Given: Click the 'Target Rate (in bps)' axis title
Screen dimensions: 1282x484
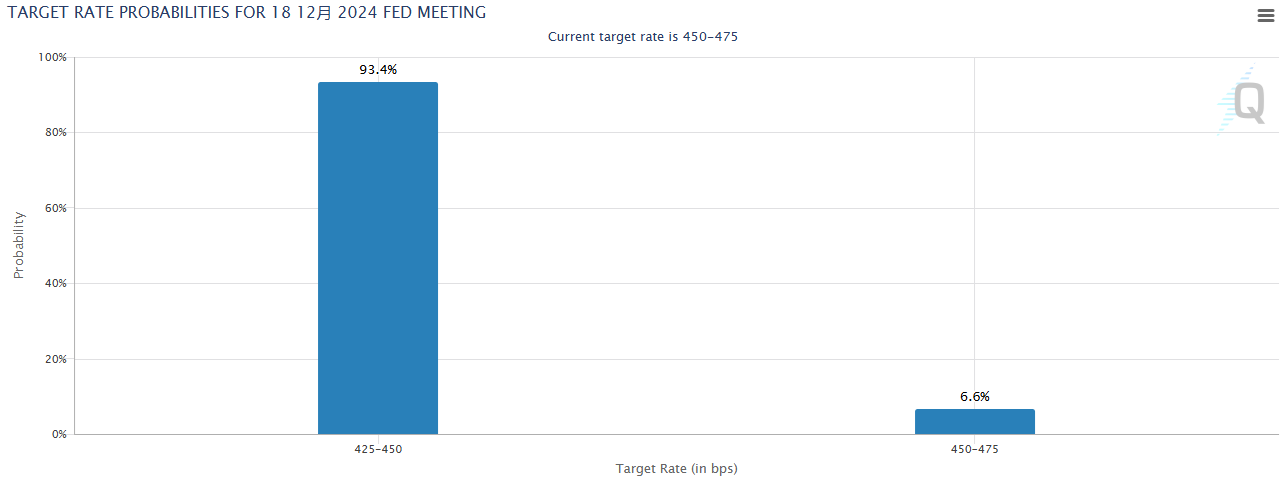Looking at the screenshot, I should [676, 468].
